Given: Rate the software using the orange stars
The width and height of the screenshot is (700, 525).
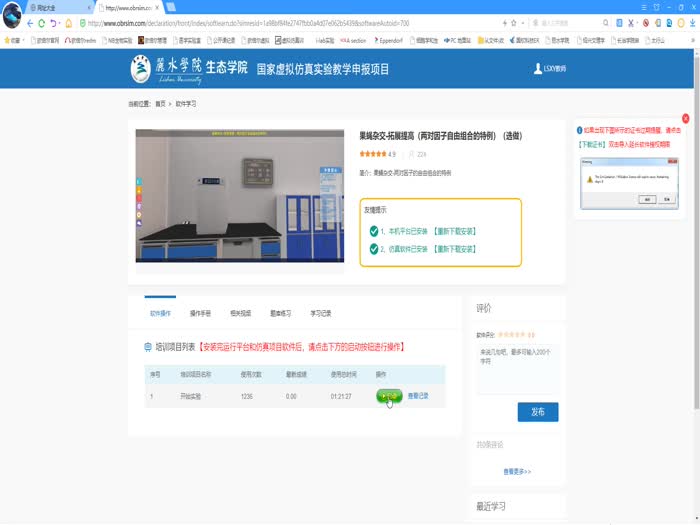Looking at the screenshot, I should [512, 335].
